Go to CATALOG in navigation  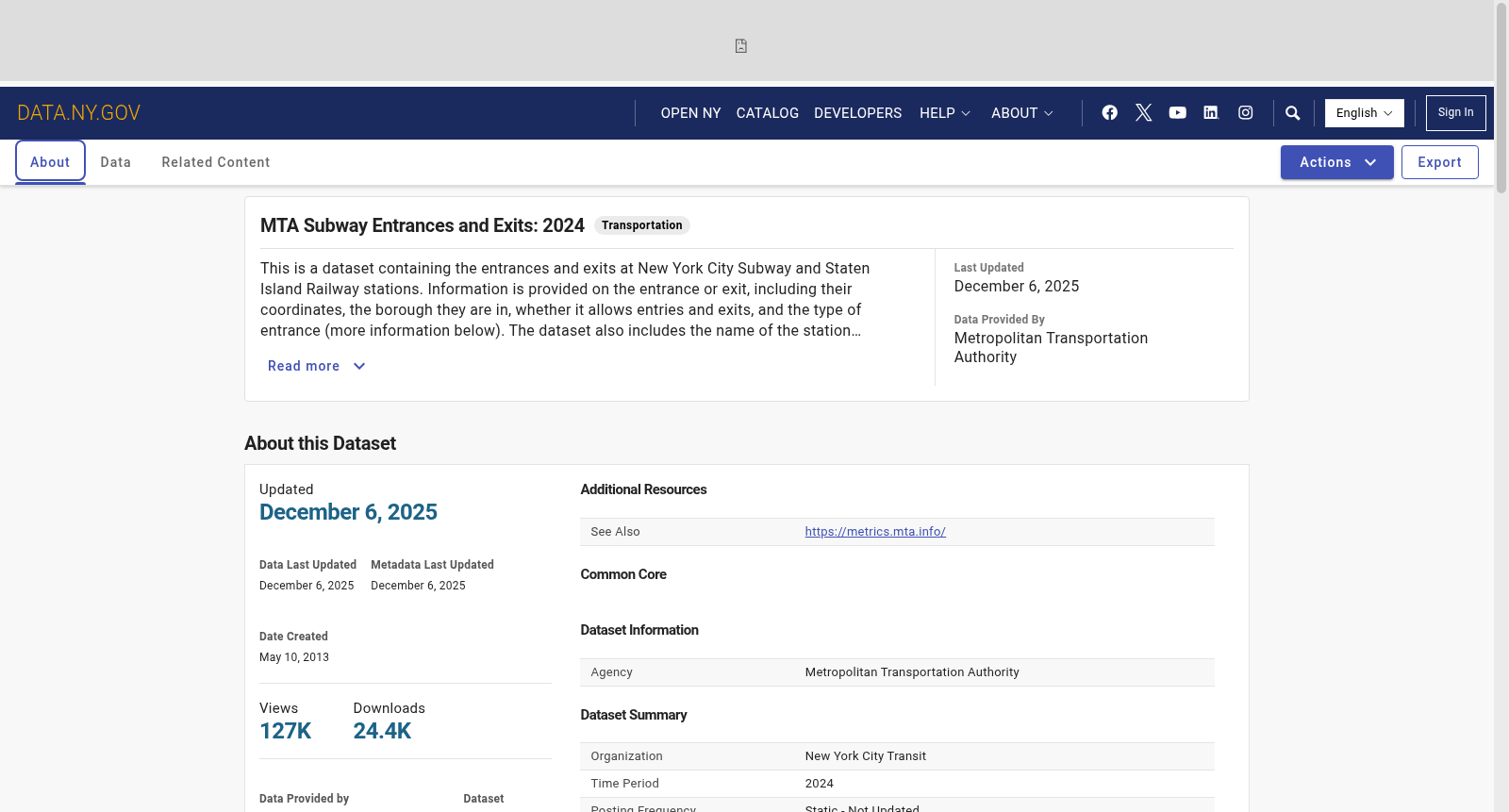coord(768,113)
